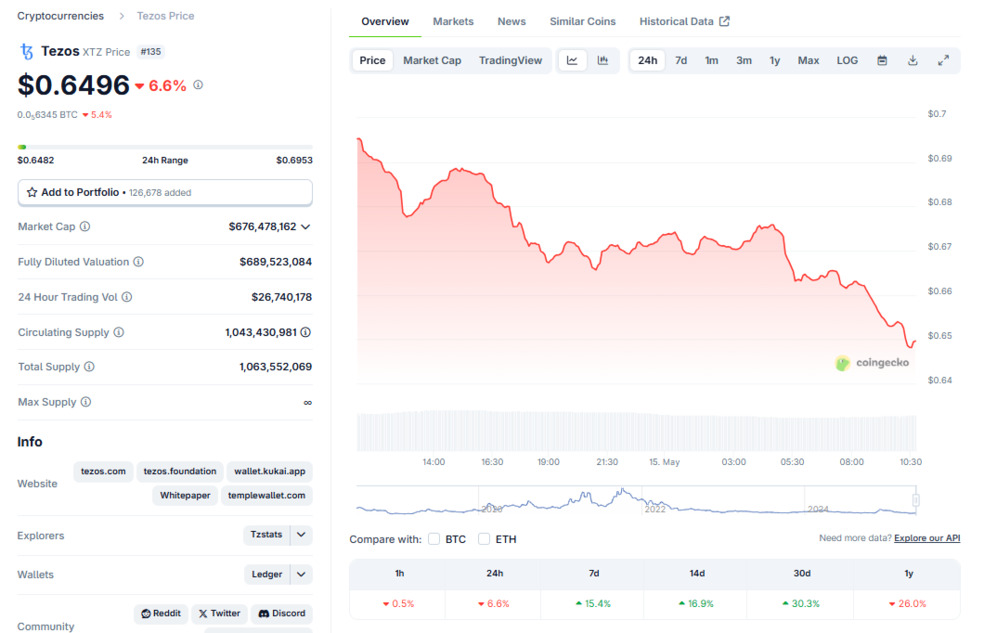Click the 24h Range price bar
984x633 pixels.
click(165, 147)
